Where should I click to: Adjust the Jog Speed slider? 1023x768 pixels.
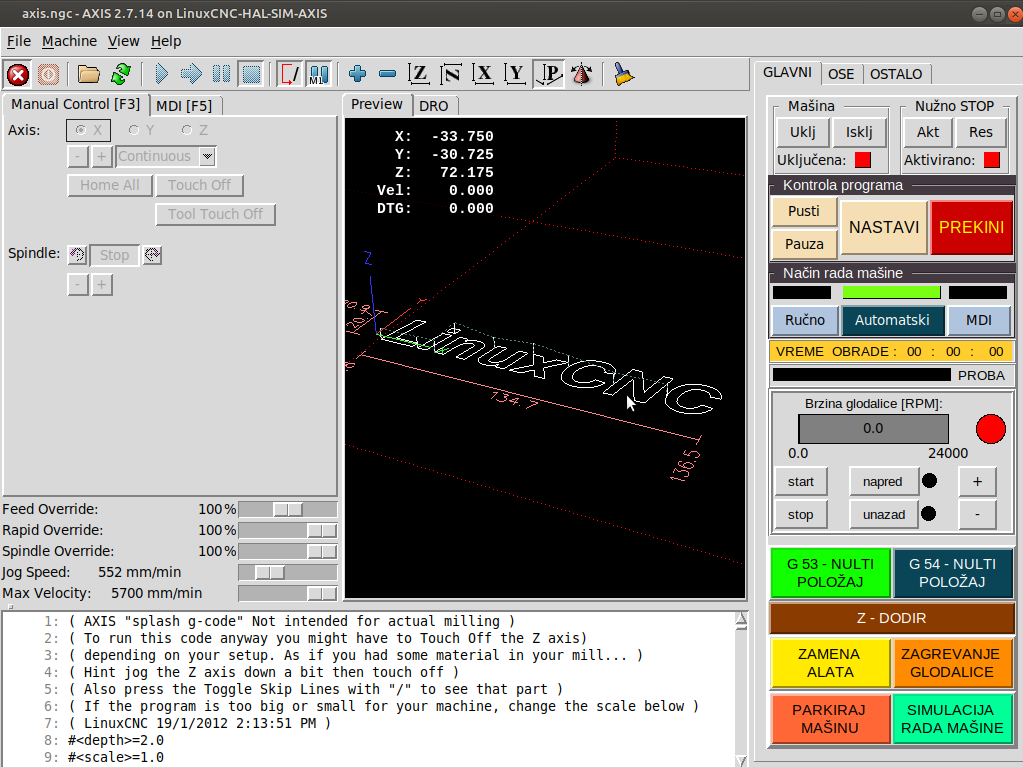(288, 572)
